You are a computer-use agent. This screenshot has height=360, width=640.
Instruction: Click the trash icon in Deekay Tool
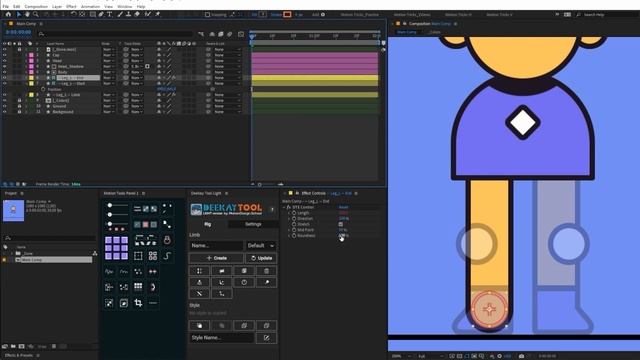[266, 271]
